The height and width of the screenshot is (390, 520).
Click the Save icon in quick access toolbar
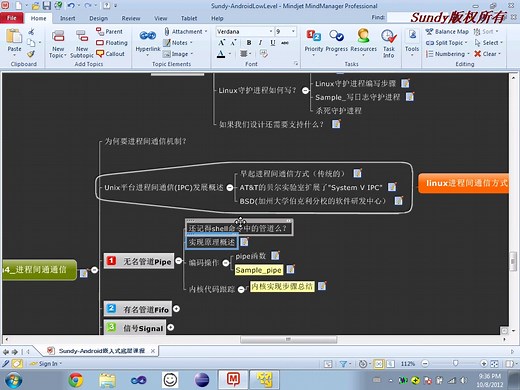tap(47, 6)
